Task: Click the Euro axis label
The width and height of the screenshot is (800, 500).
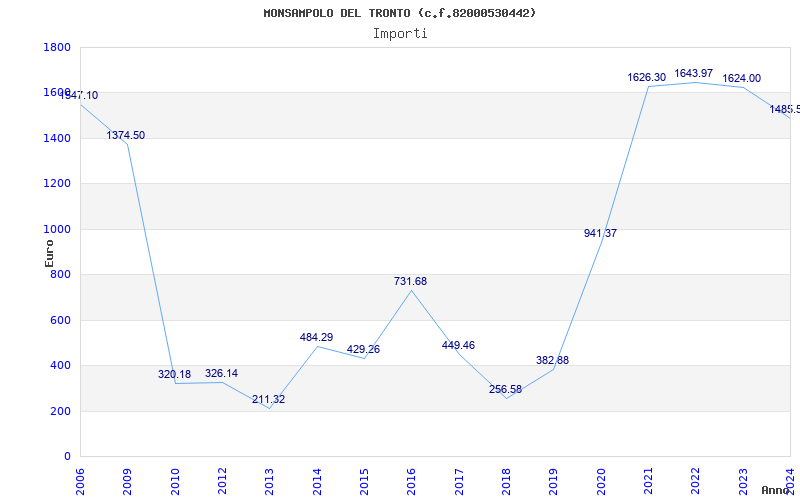Action: 49,253
